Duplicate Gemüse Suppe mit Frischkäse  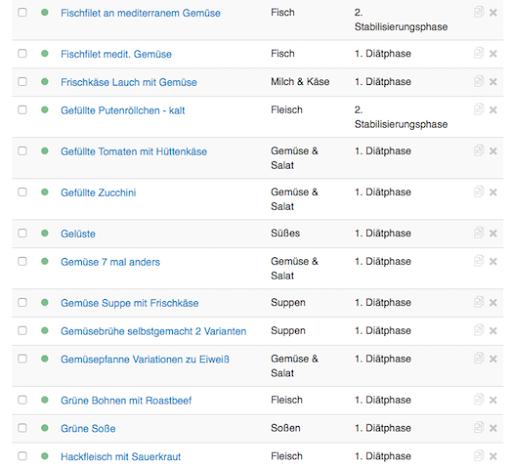479,302
